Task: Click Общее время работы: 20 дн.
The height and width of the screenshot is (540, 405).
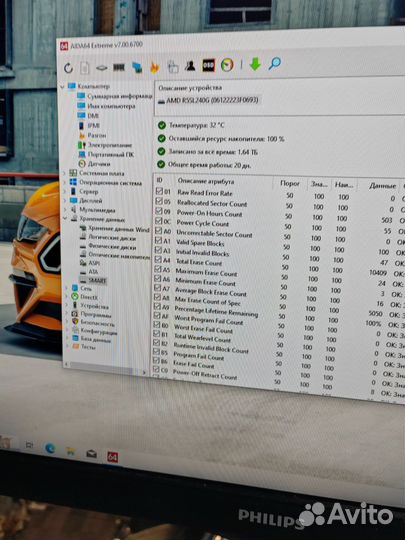Action: tap(209, 165)
